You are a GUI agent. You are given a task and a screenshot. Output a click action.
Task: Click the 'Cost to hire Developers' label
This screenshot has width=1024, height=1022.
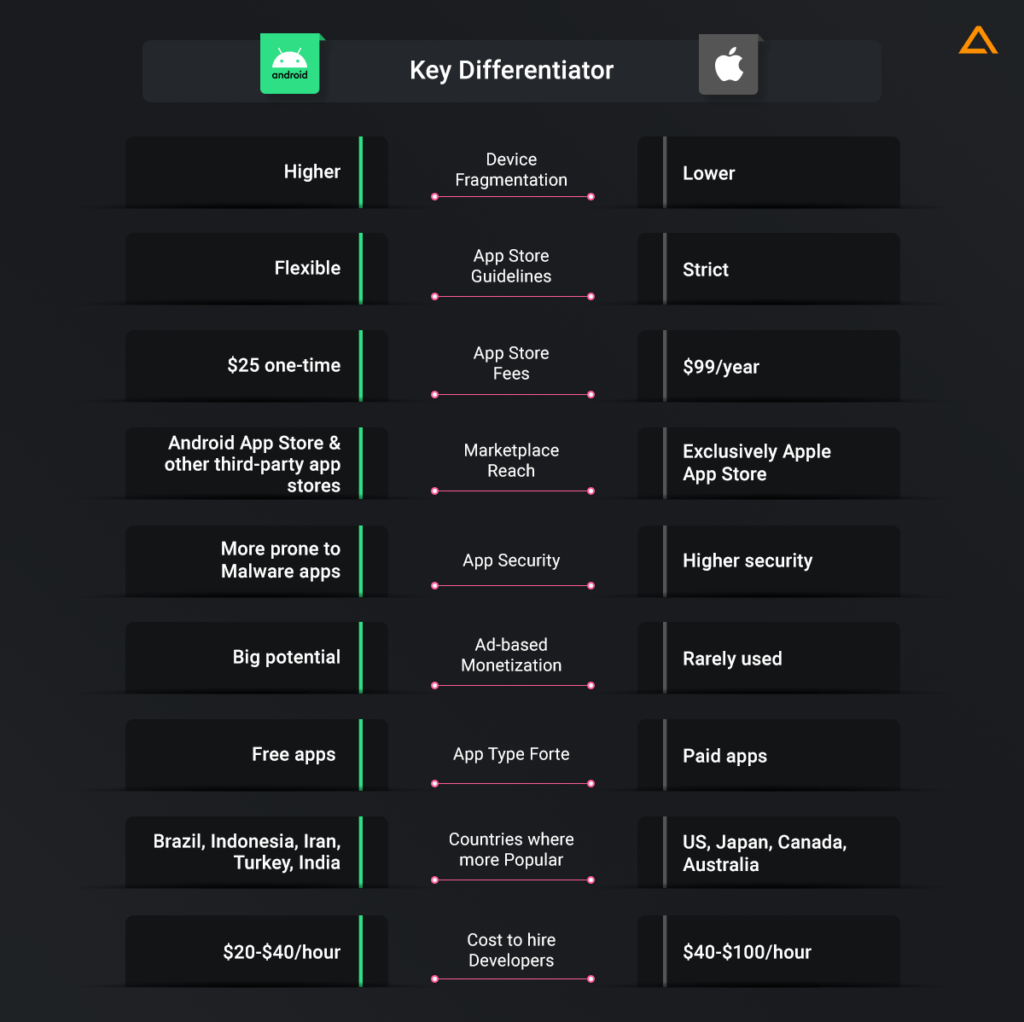(x=511, y=950)
